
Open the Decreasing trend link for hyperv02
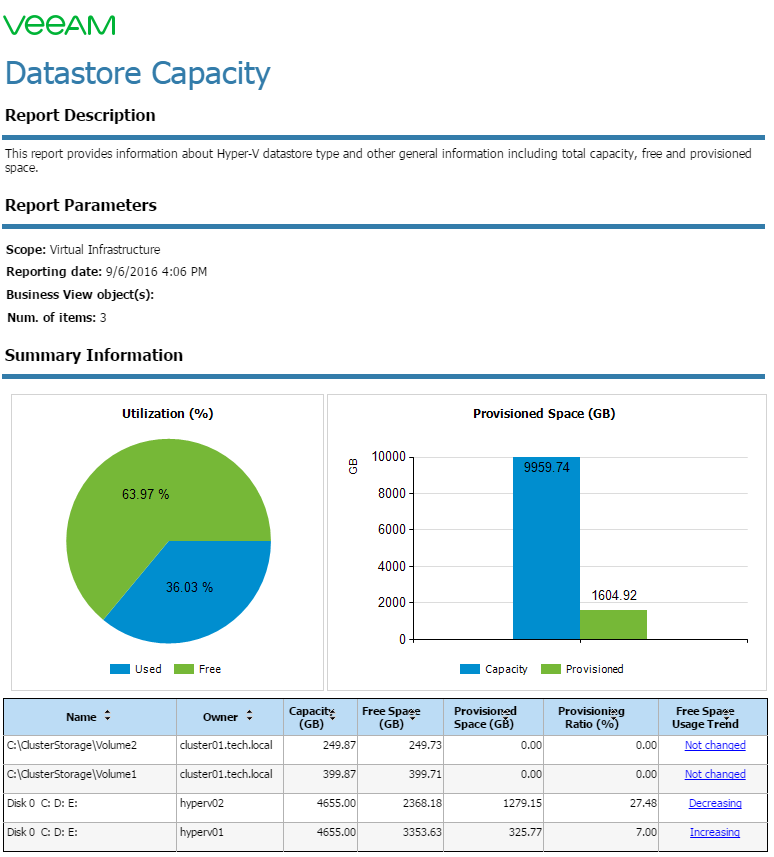coord(715,803)
